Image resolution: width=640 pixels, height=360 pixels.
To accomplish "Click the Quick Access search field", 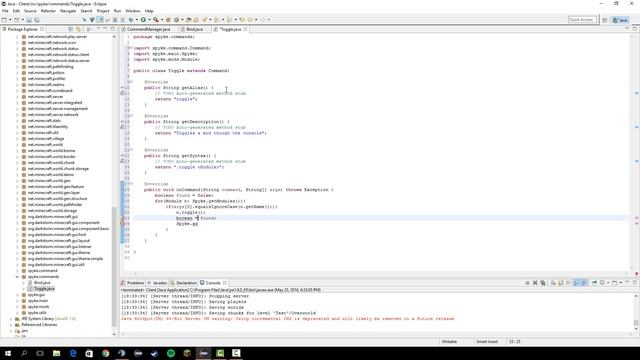I will point(582,20).
